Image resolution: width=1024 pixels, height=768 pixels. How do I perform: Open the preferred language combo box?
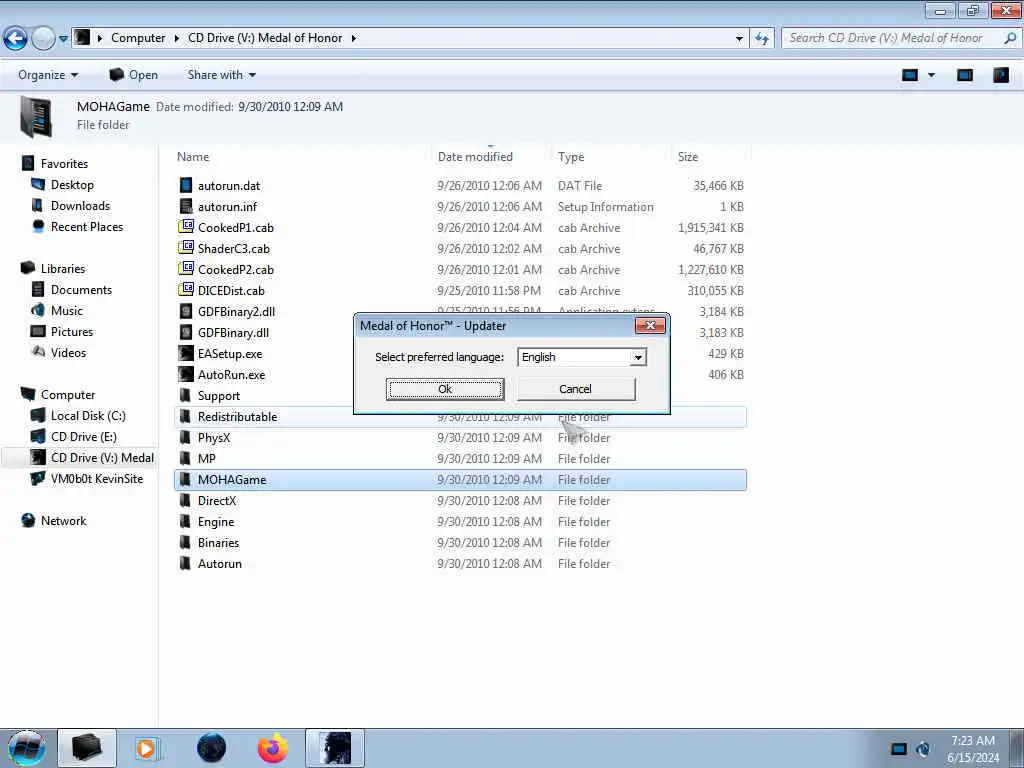pyautogui.click(x=582, y=357)
